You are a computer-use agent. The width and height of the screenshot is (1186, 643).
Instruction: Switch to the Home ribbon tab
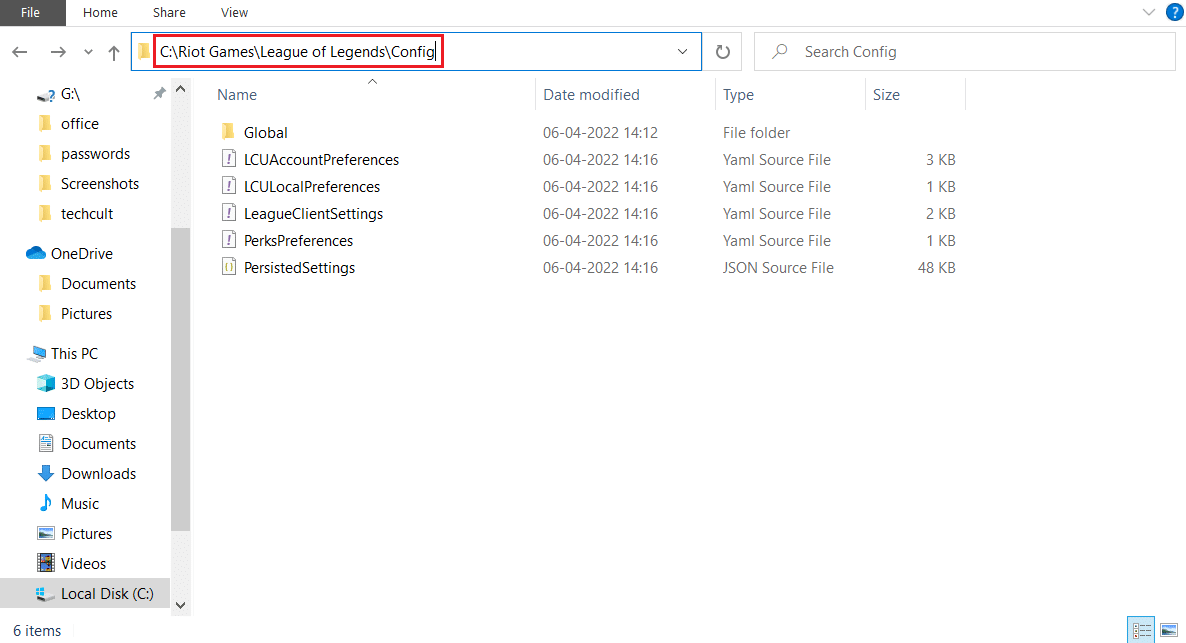[100, 13]
